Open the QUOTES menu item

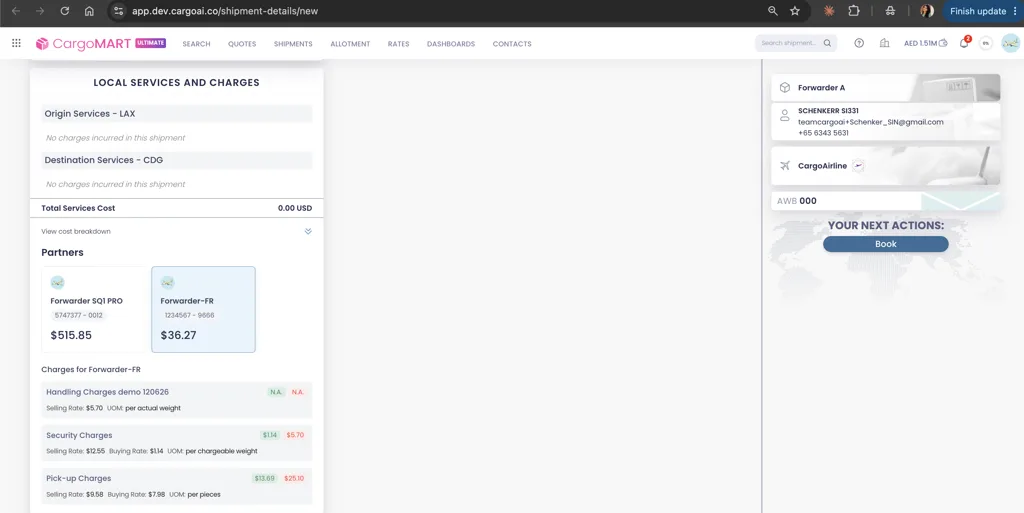pos(242,44)
